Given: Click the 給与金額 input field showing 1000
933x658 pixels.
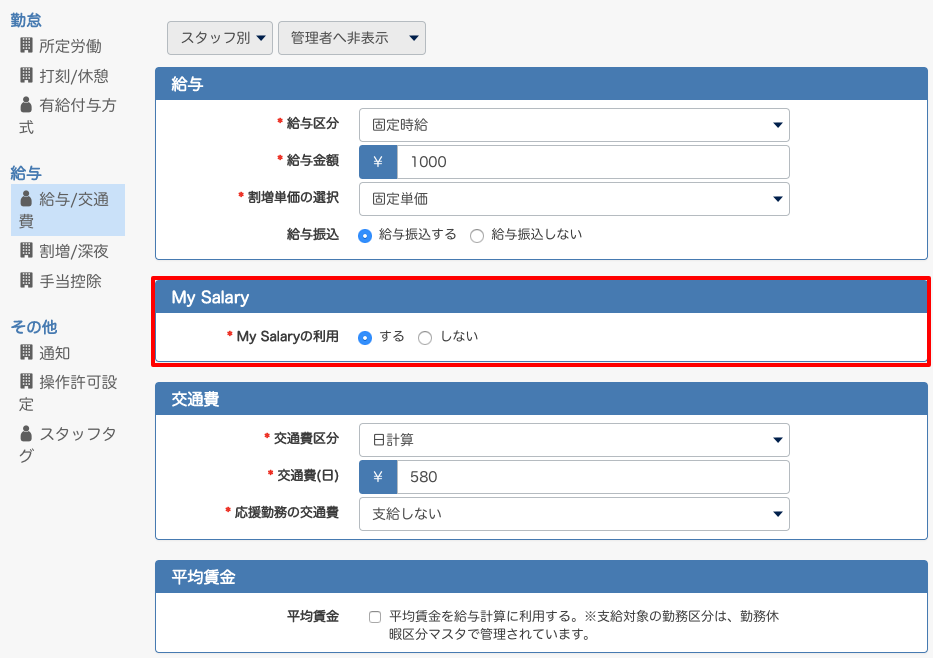Looking at the screenshot, I should [593, 162].
